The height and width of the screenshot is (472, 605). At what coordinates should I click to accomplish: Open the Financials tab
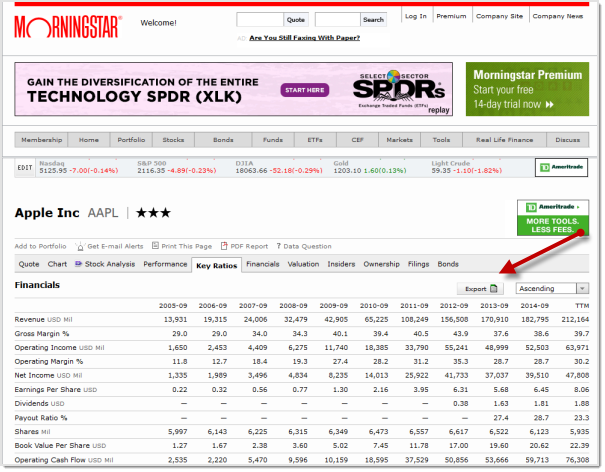coord(263,264)
